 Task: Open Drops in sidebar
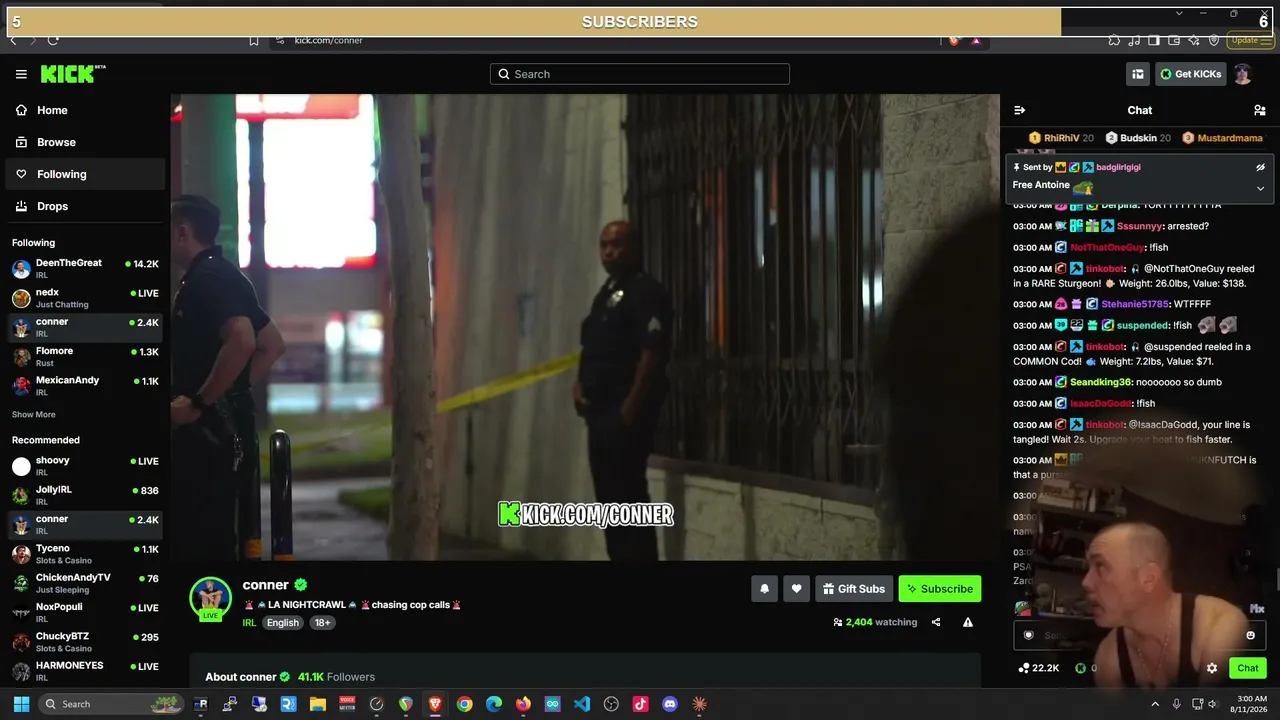click(84, 206)
